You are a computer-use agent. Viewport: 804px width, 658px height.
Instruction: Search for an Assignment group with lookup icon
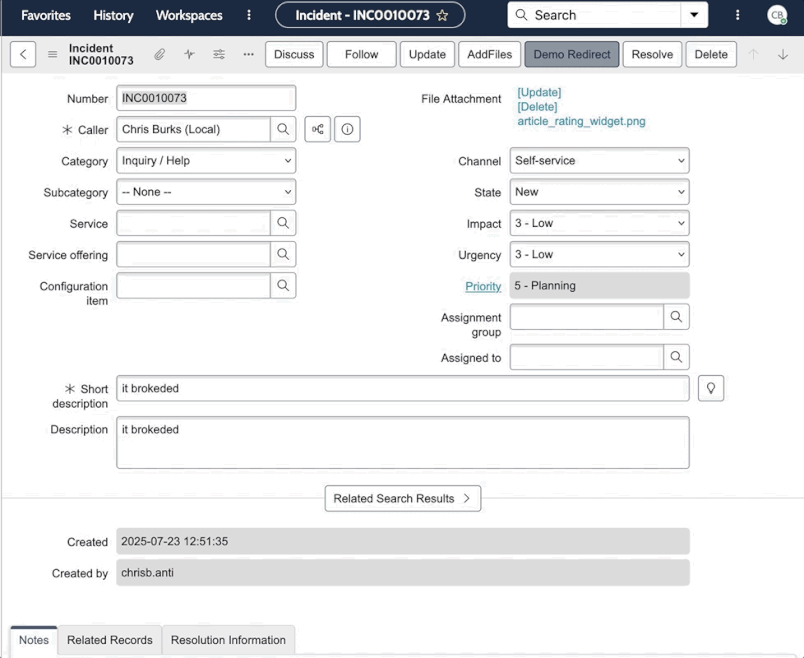[676, 317]
